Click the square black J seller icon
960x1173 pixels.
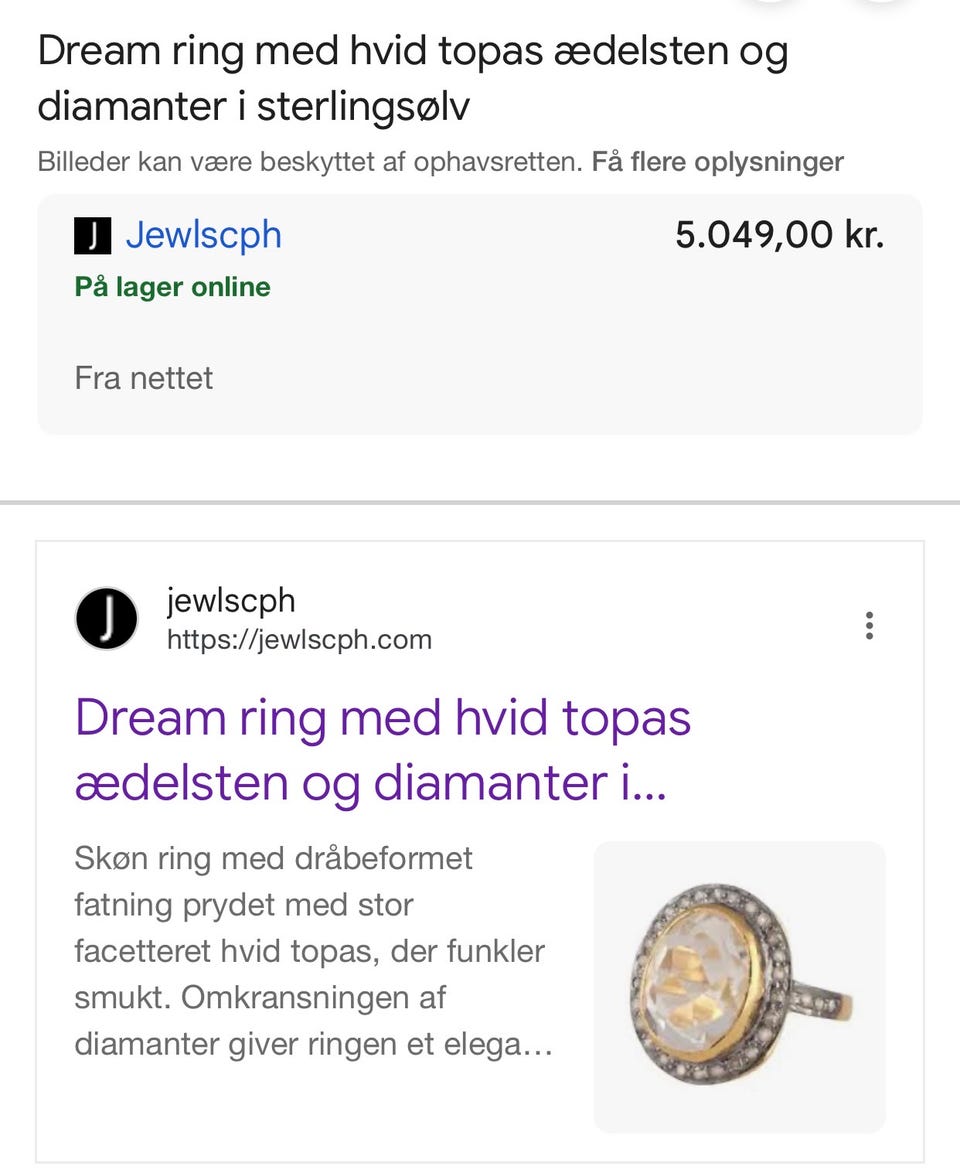92,236
